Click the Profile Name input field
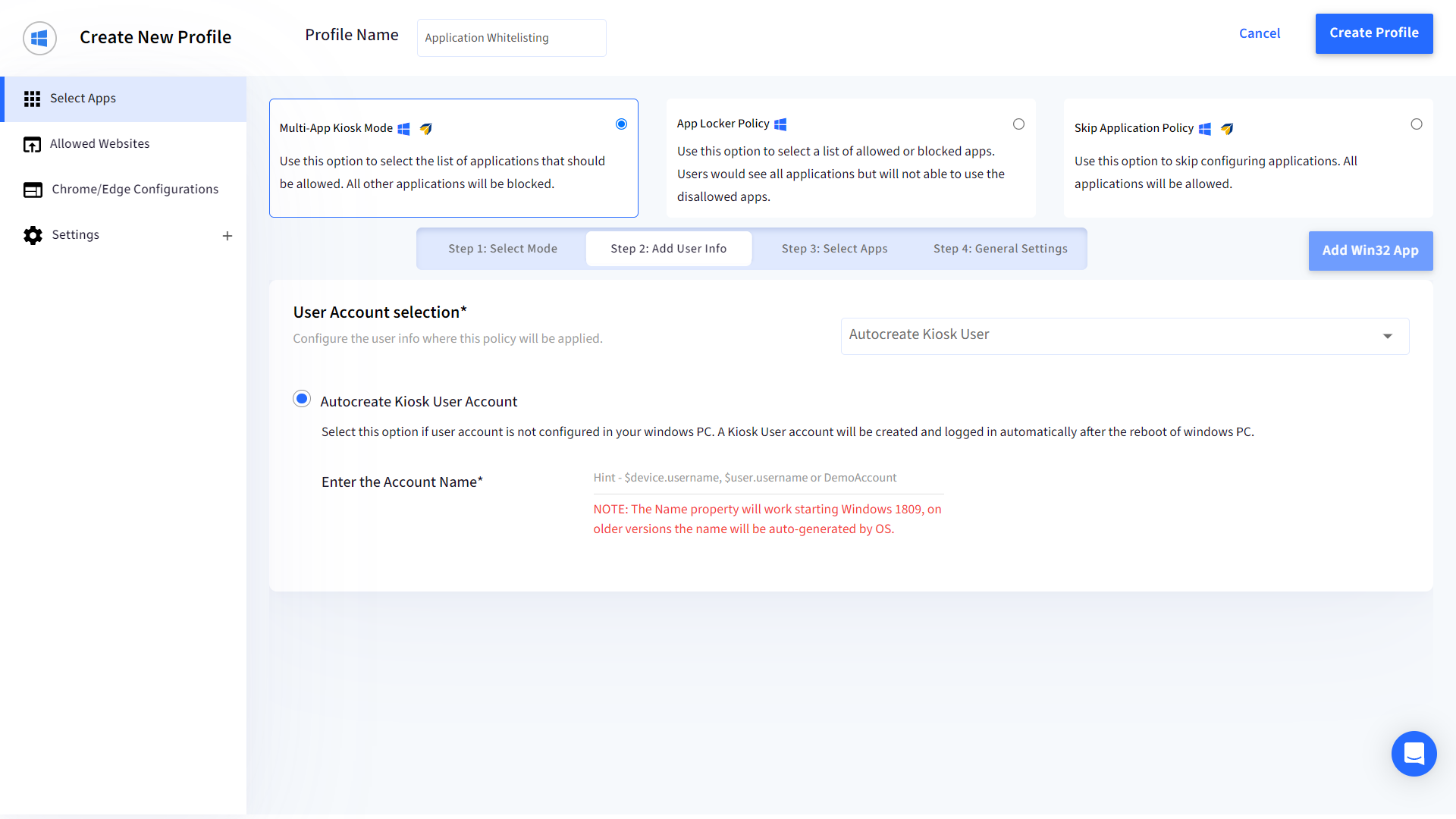The image size is (1456, 819). click(511, 37)
